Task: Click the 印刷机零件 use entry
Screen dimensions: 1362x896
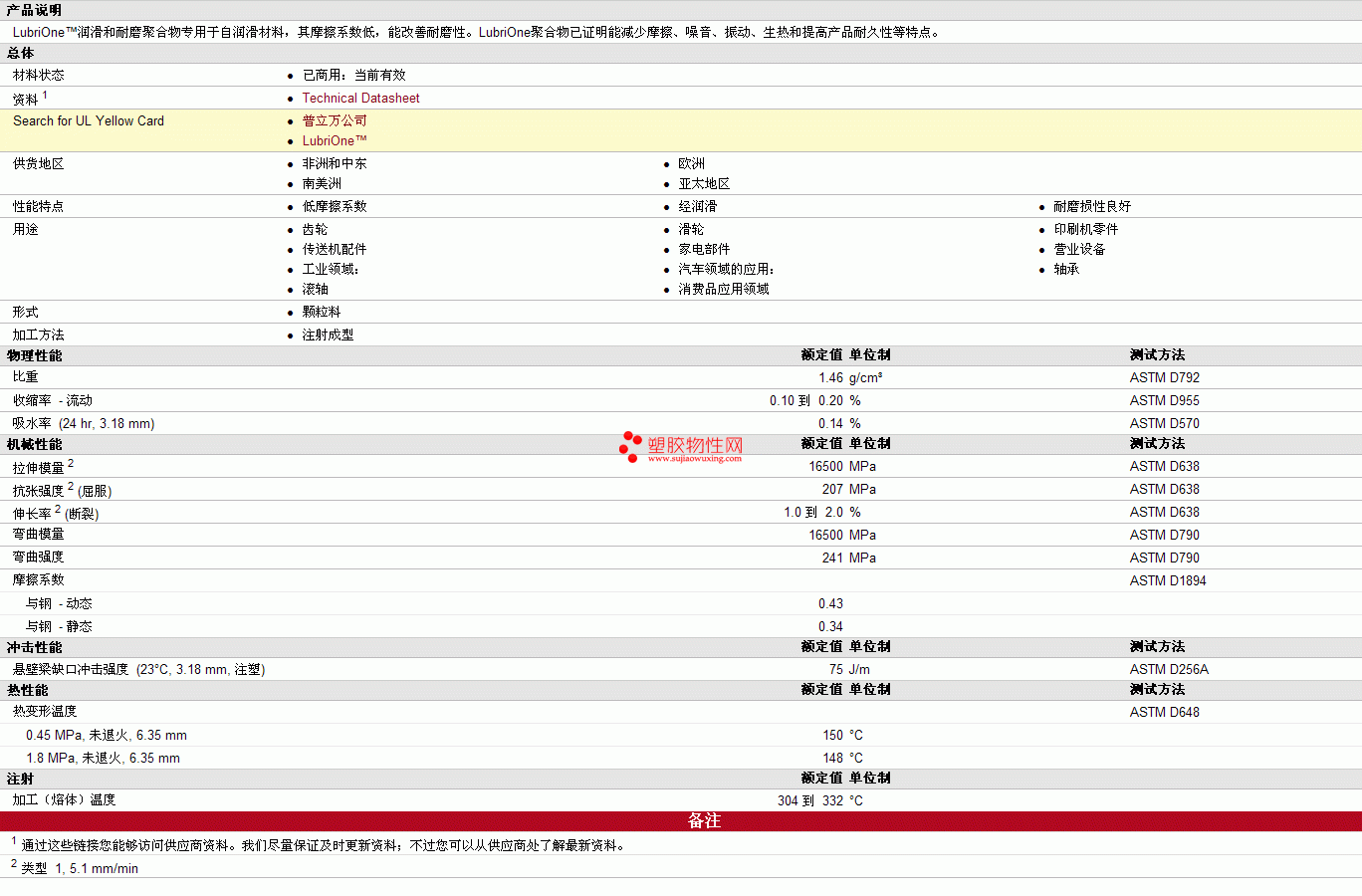Action: click(1086, 229)
